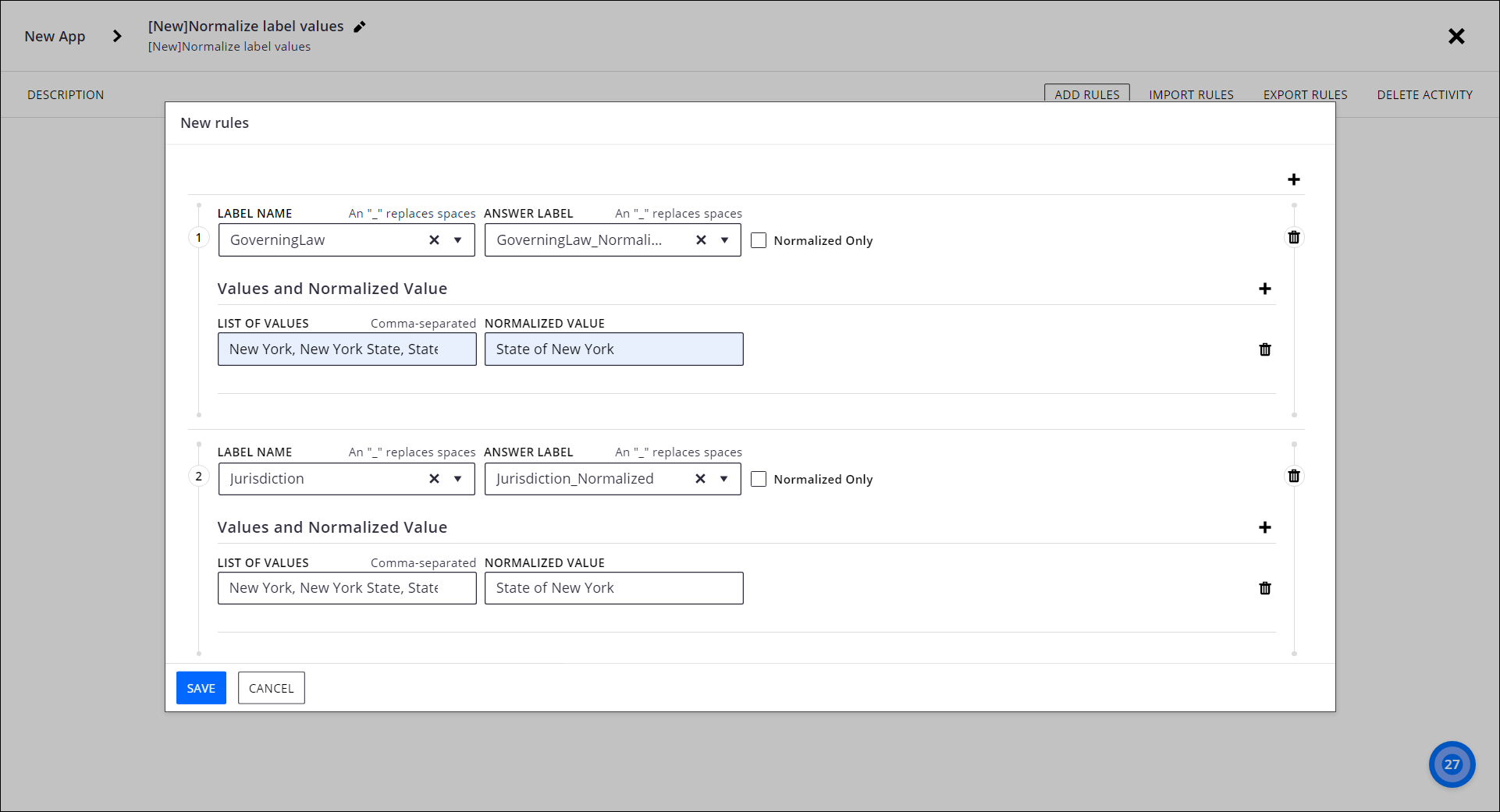
Task: Clear the GoverningLaw label name field
Action: click(435, 239)
